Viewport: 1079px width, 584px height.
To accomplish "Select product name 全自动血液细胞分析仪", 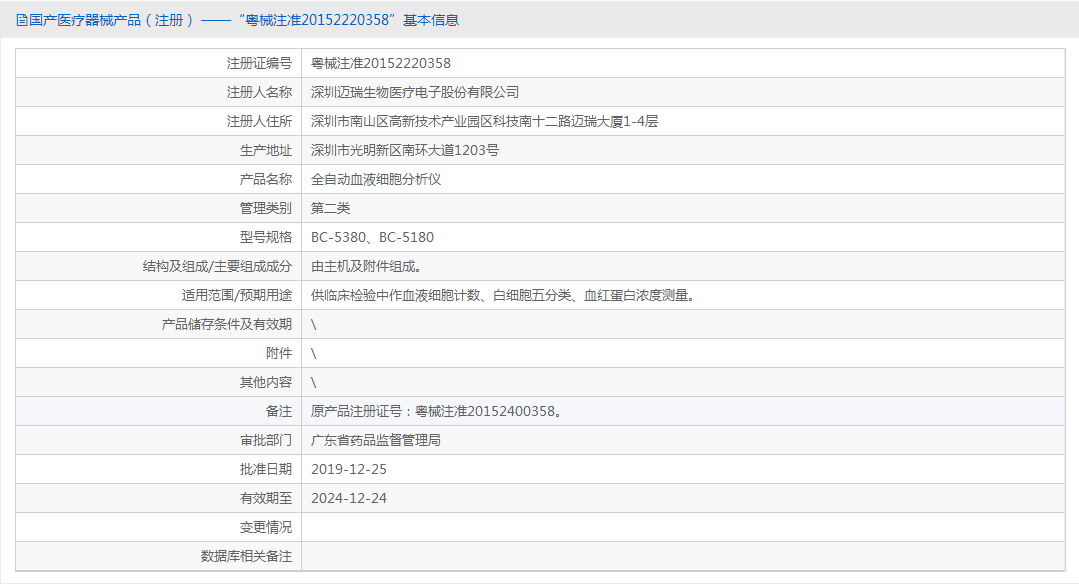I will [x=376, y=179].
